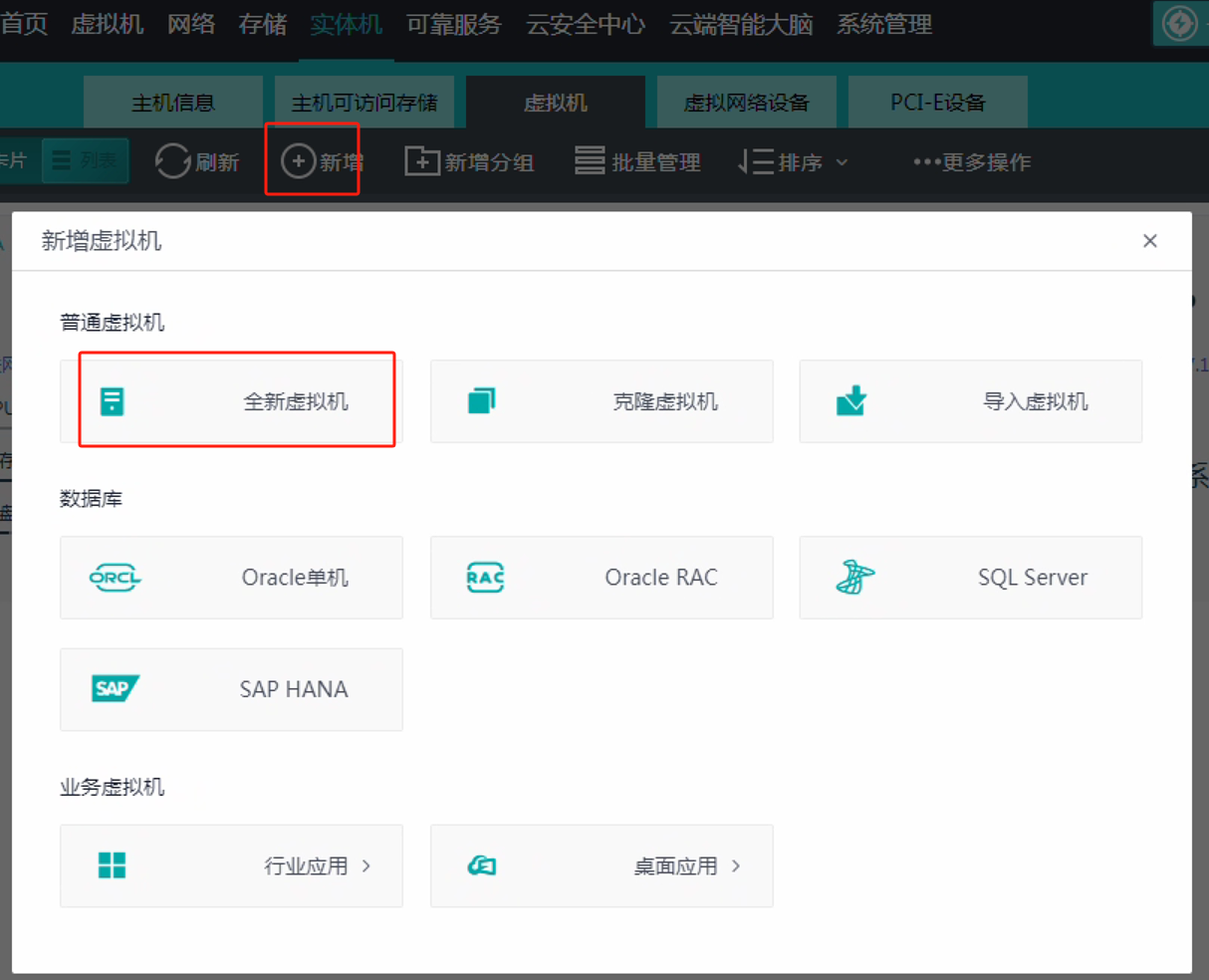Switch to 列表 list view

coord(86,160)
